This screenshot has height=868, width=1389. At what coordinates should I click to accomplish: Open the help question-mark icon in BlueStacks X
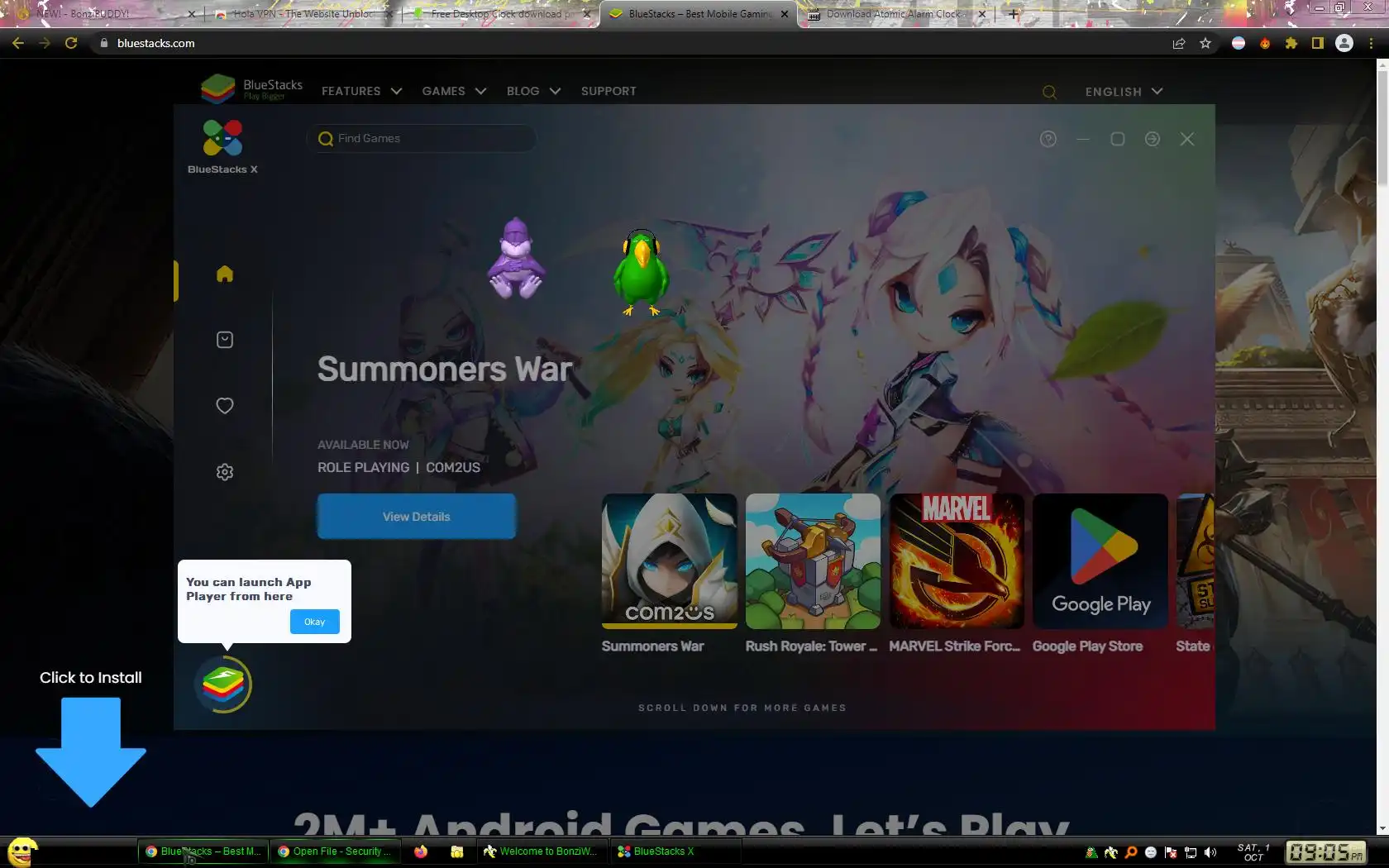1048,139
